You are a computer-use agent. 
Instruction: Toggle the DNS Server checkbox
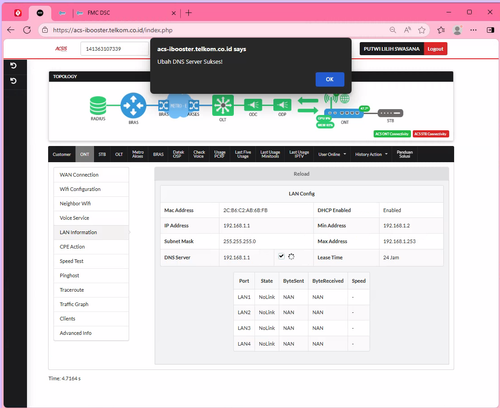[281, 256]
